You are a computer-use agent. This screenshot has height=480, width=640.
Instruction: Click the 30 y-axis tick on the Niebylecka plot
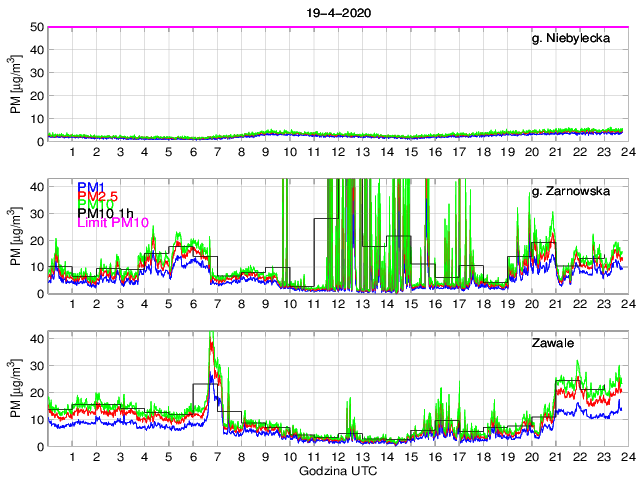pyautogui.click(x=37, y=73)
